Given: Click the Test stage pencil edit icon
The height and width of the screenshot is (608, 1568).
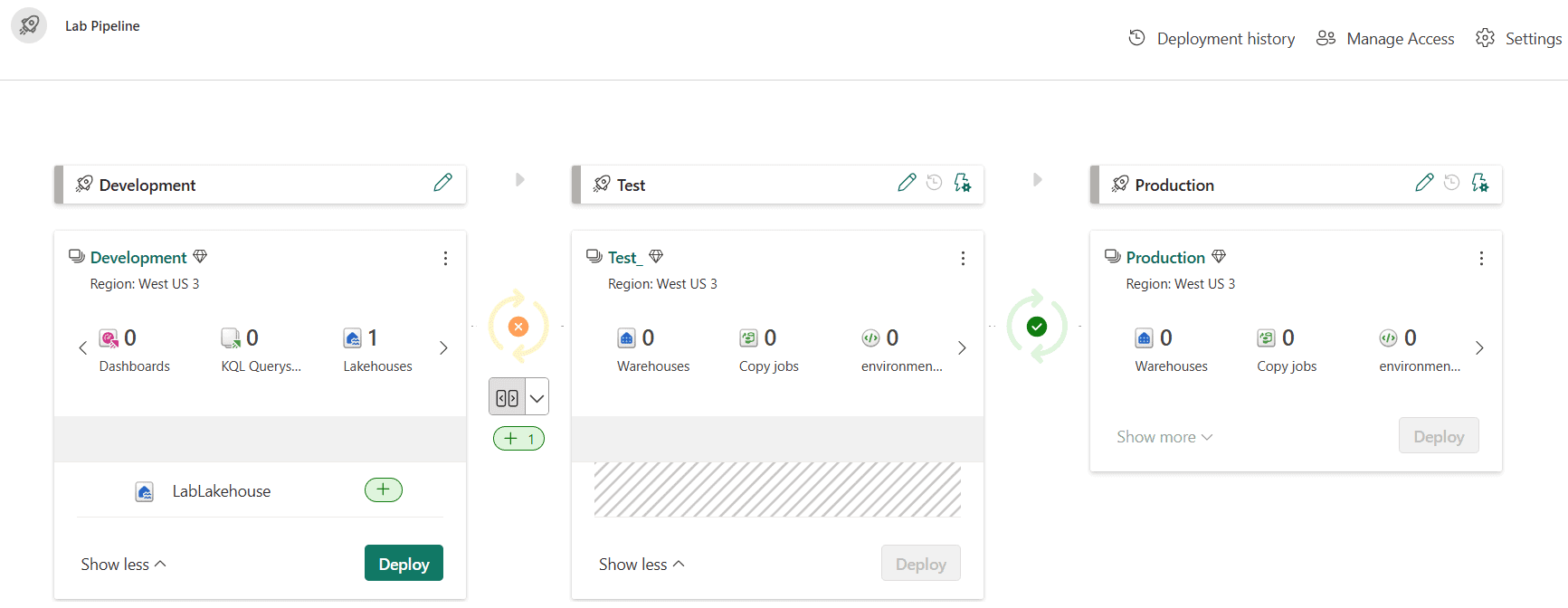Looking at the screenshot, I should click(907, 183).
